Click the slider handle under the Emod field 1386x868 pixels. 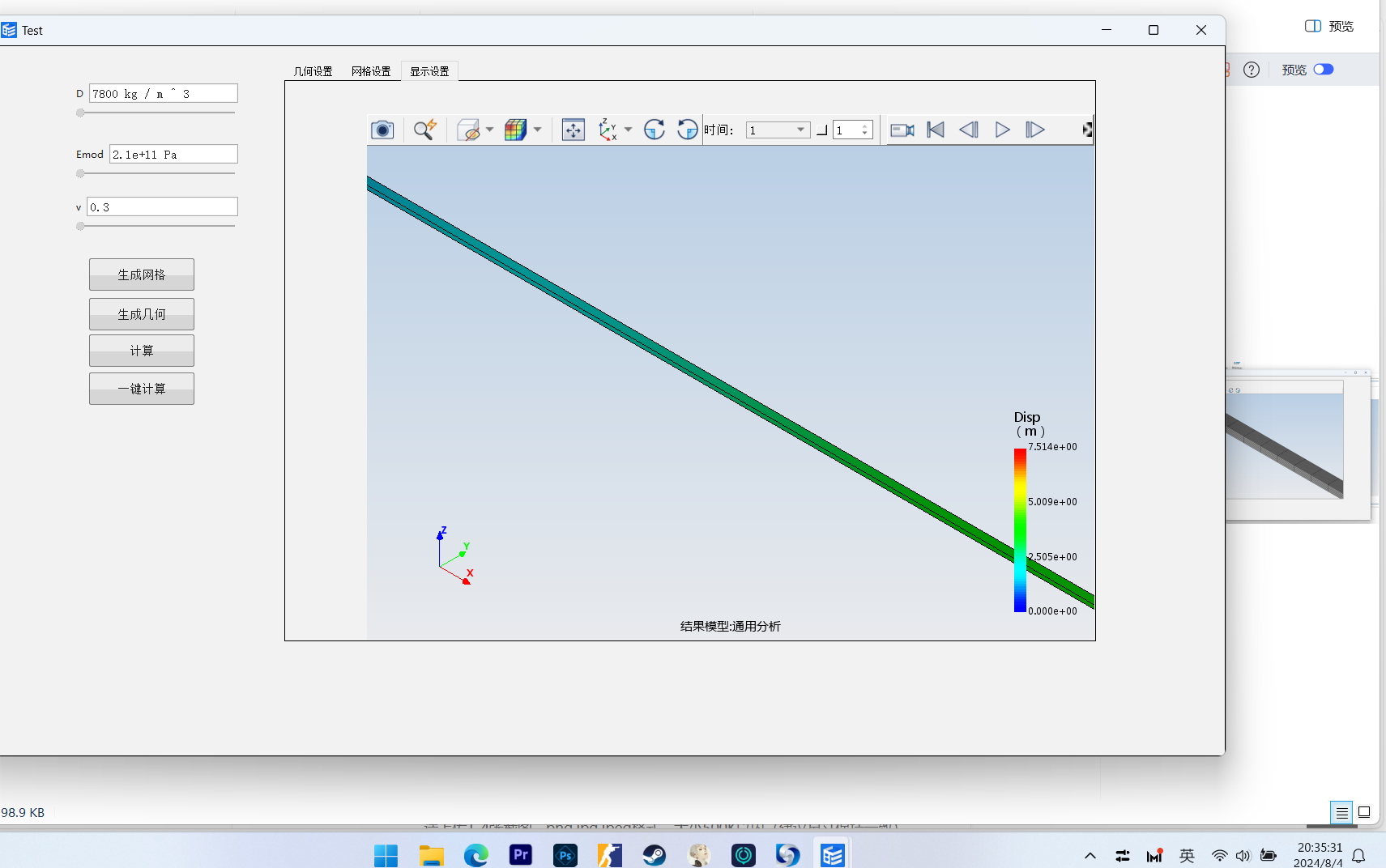click(x=80, y=173)
